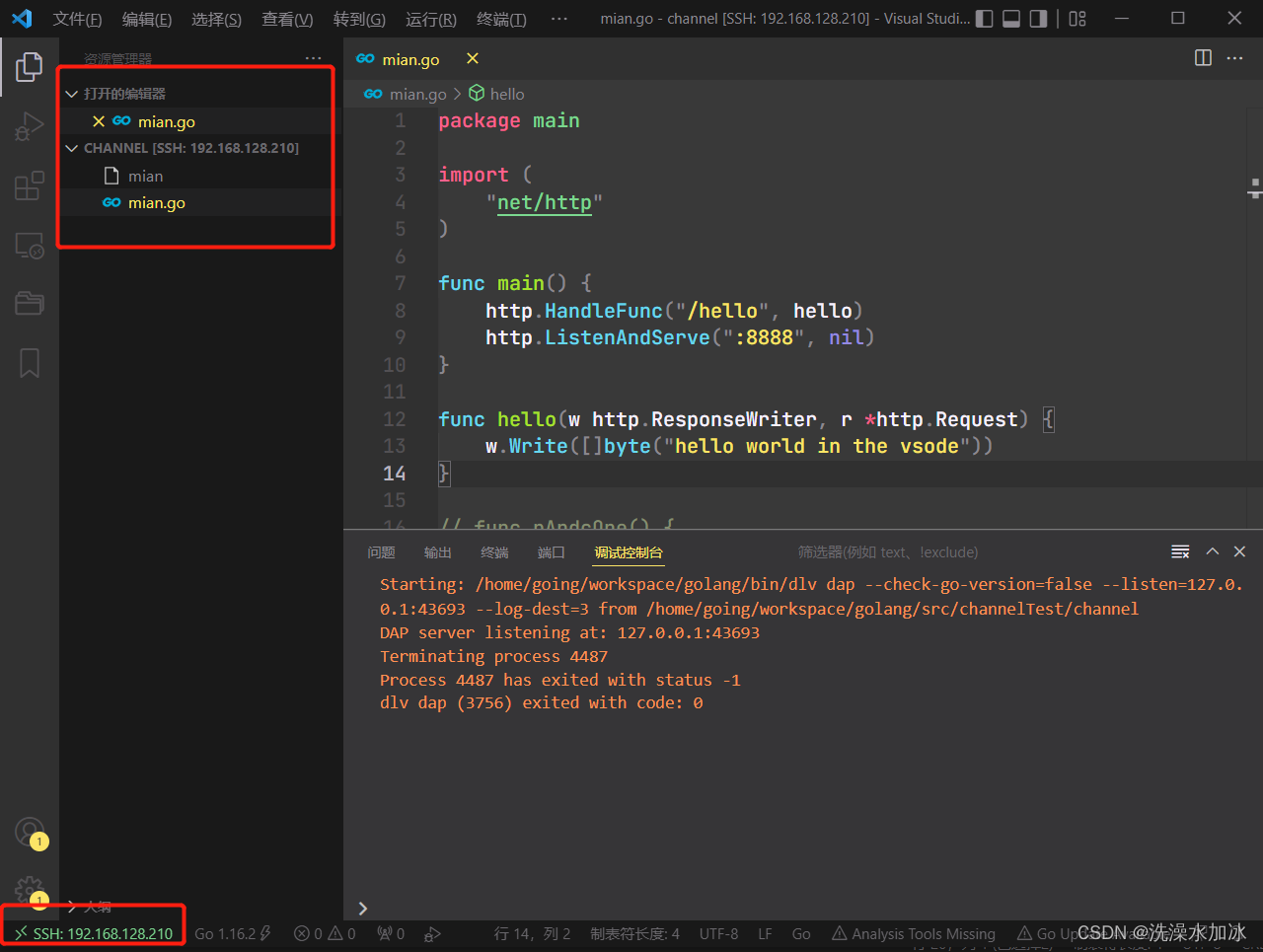Image resolution: width=1263 pixels, height=952 pixels.
Task: Open Explorer panel more actions ellipsis
Action: point(313,58)
